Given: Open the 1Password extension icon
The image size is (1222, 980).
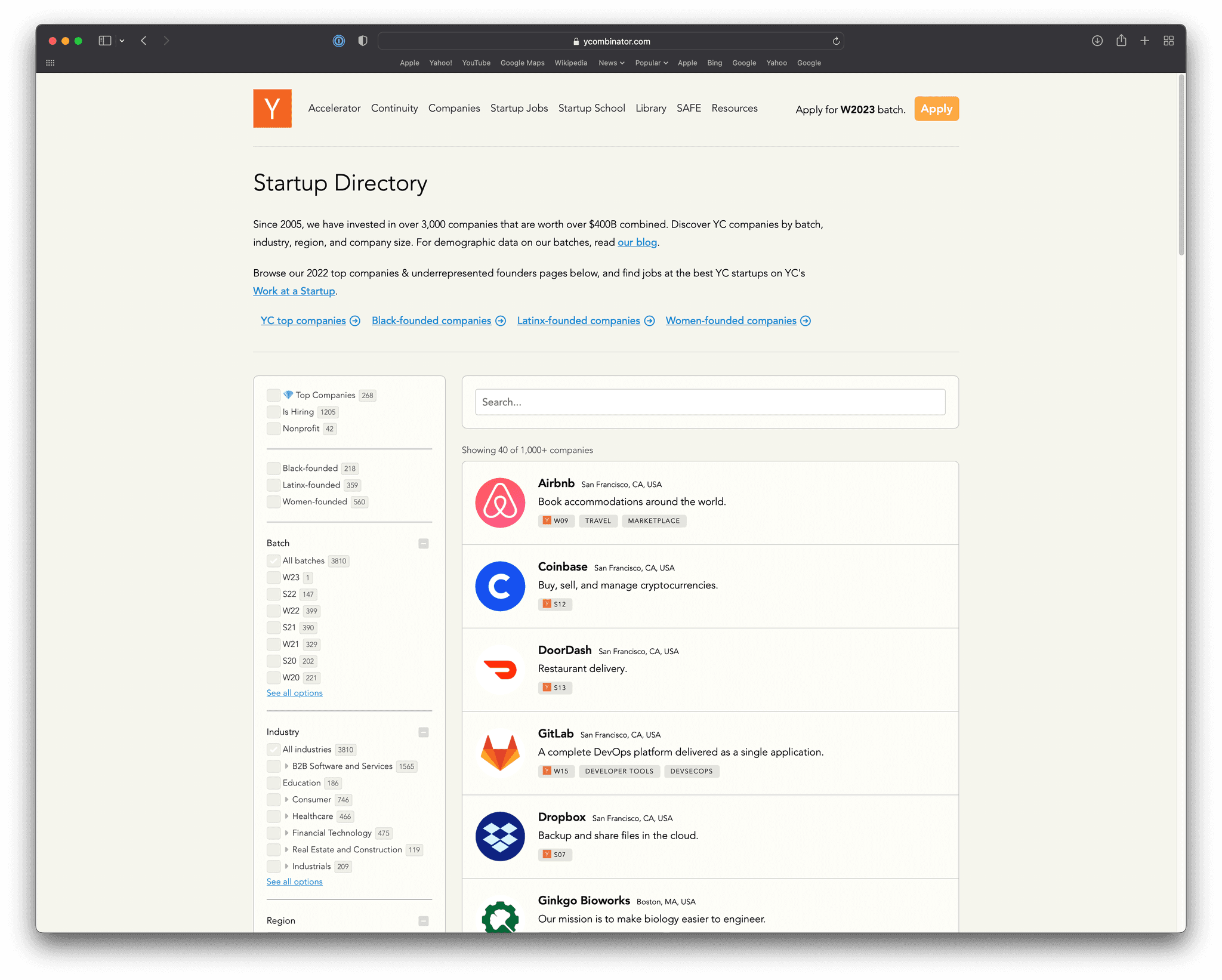Looking at the screenshot, I should (x=338, y=41).
